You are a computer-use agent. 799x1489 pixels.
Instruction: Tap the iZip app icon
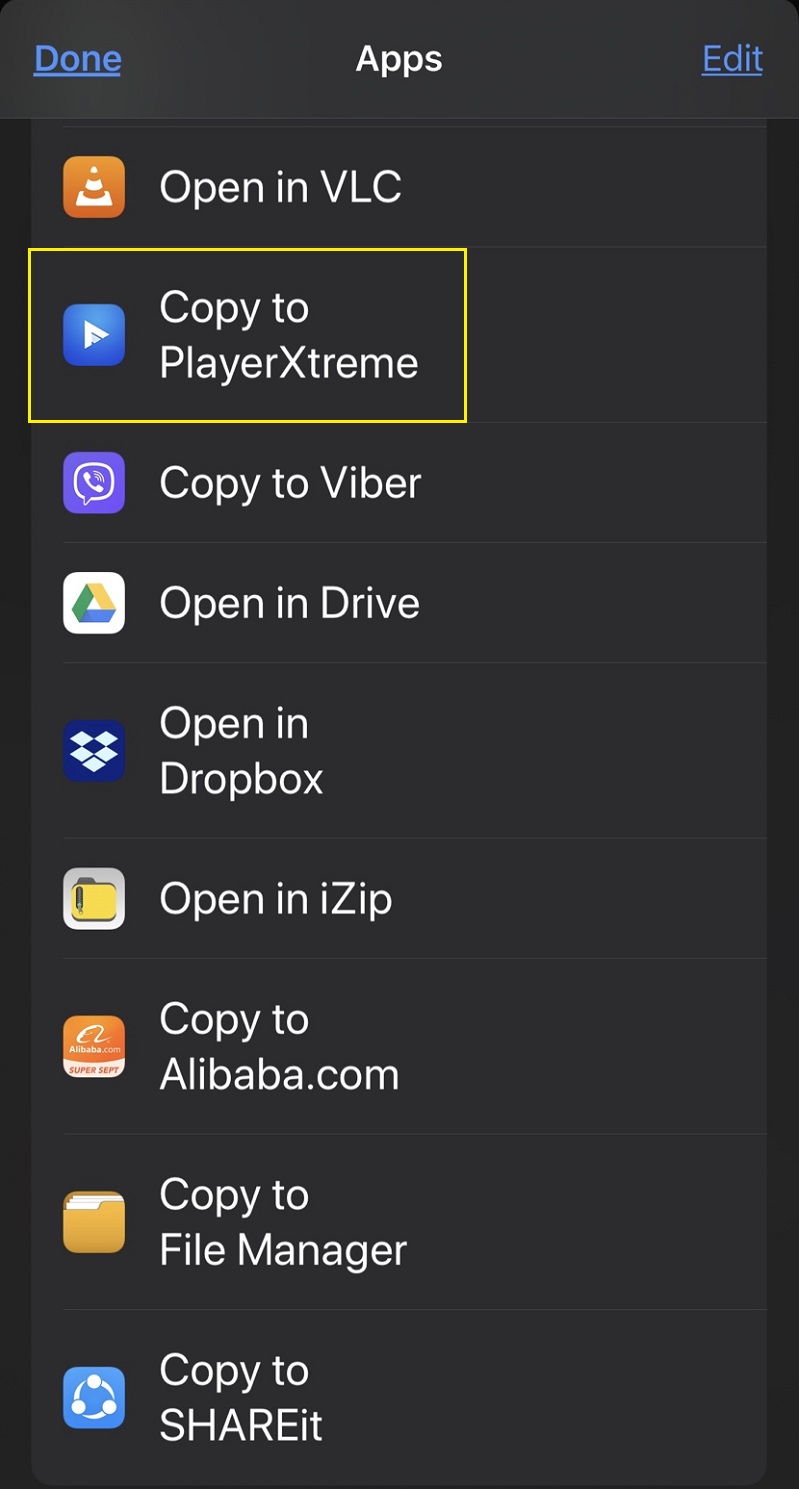point(93,898)
